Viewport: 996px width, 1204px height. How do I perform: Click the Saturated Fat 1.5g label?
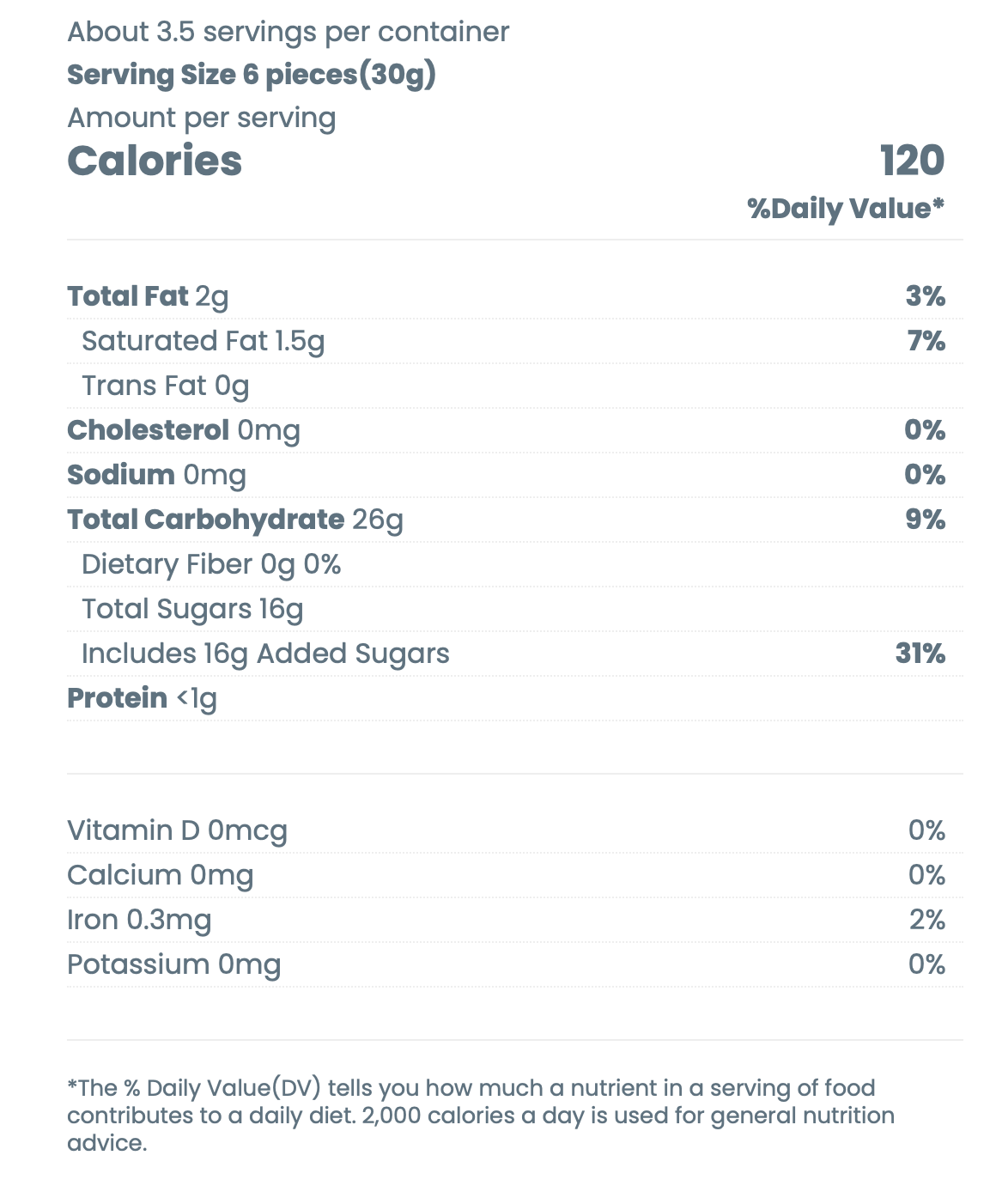203,341
